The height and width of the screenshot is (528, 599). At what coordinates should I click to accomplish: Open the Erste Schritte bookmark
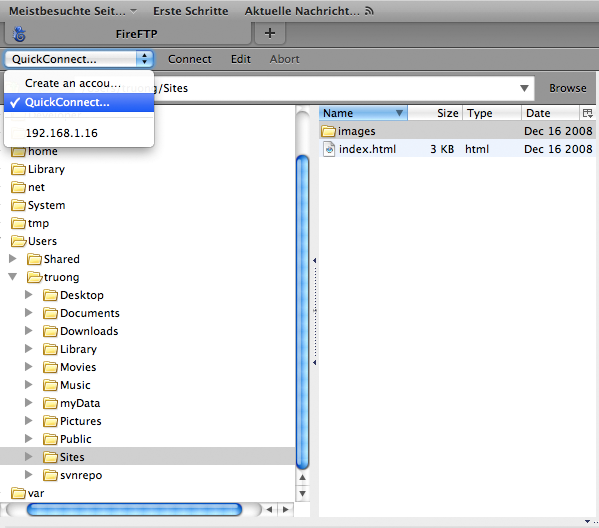tap(191, 11)
